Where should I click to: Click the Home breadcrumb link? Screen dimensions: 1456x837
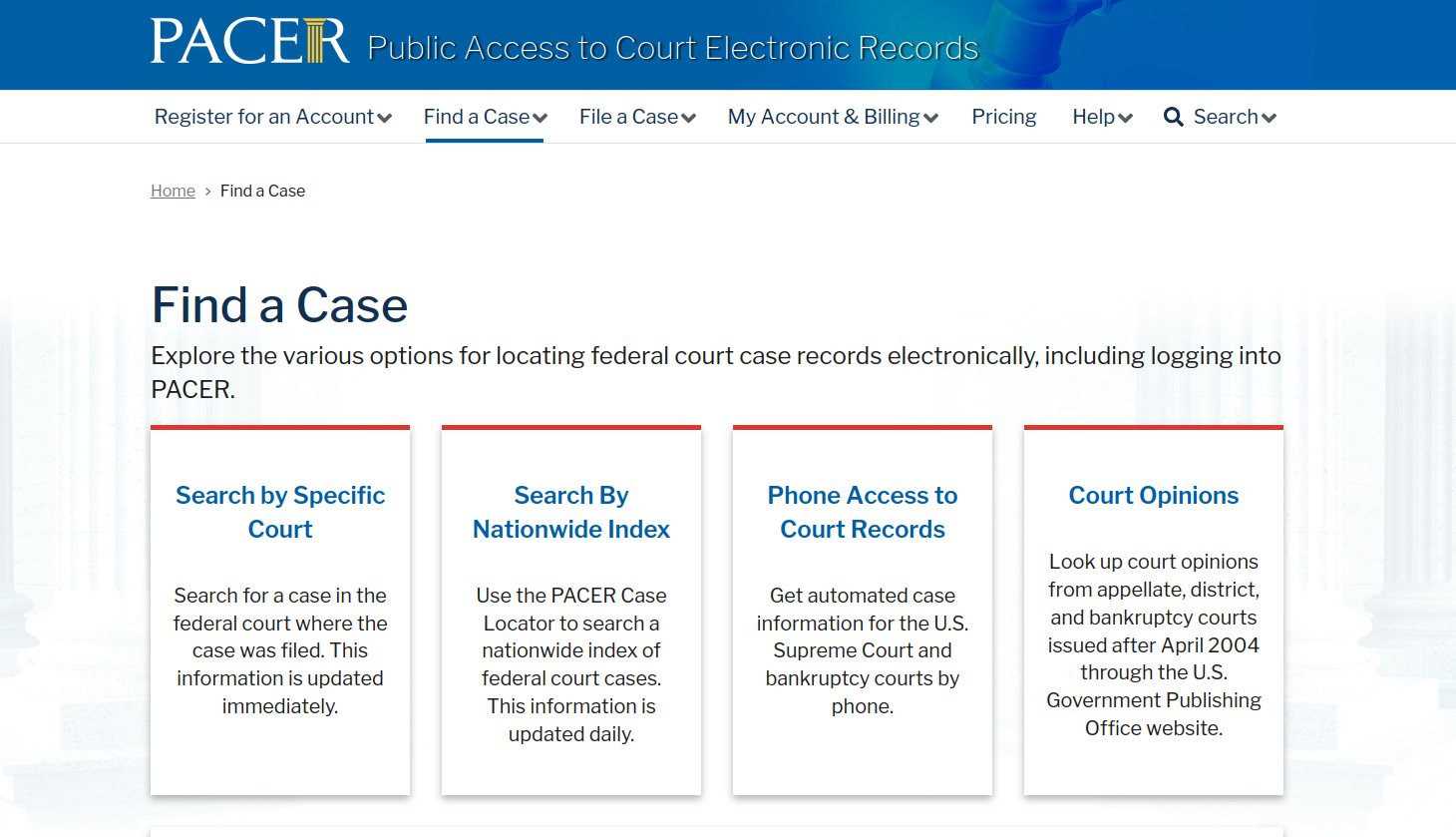pos(173,191)
